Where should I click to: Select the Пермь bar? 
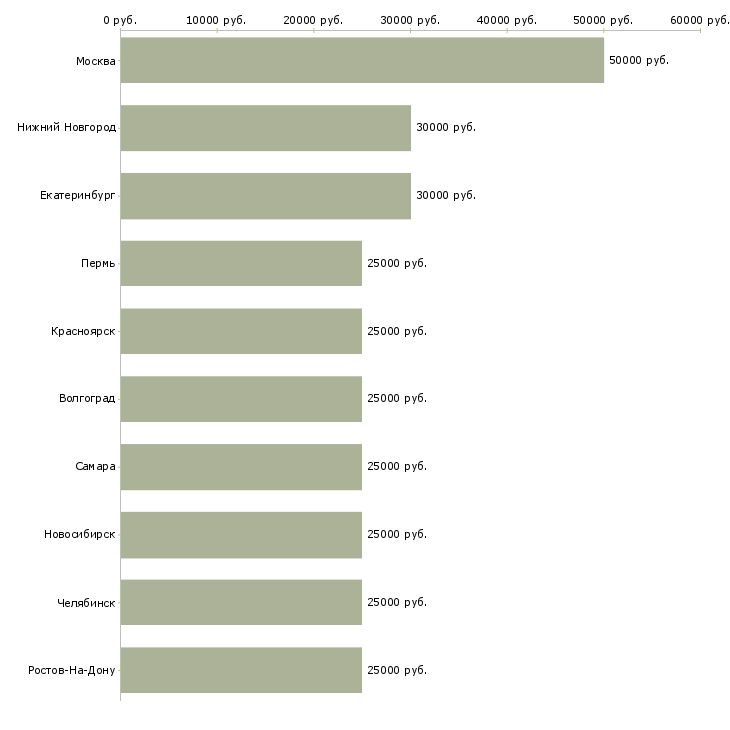pyautogui.click(x=241, y=264)
